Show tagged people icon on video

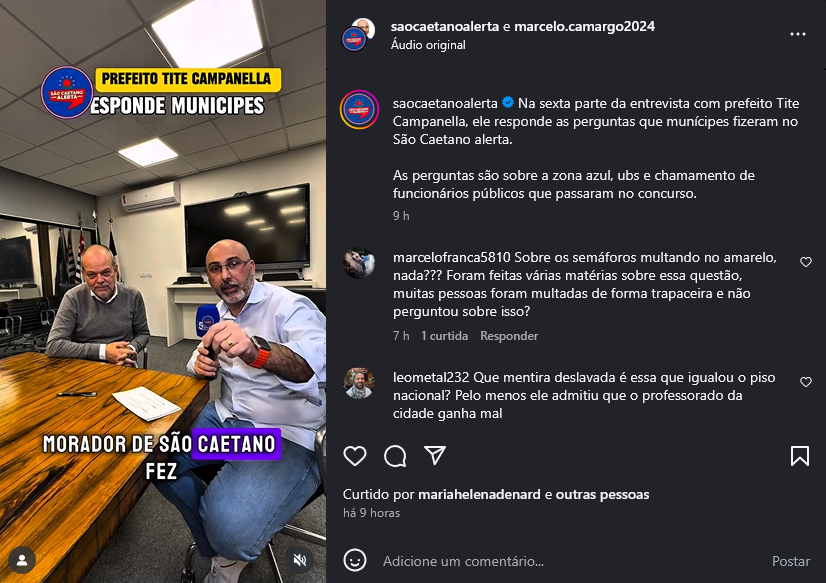(22, 560)
